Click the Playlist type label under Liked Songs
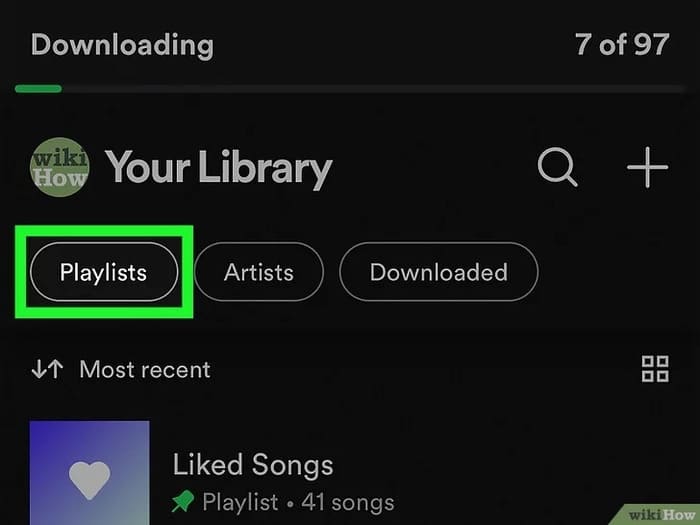 tap(239, 502)
